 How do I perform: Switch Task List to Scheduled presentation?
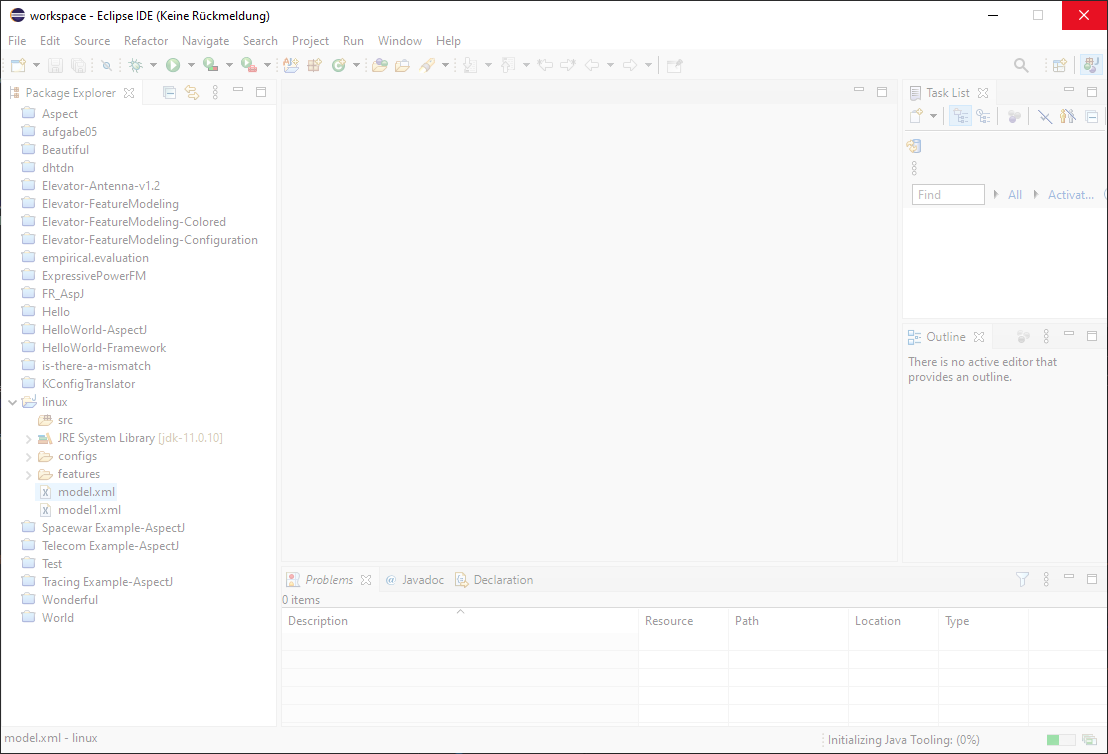tap(984, 115)
